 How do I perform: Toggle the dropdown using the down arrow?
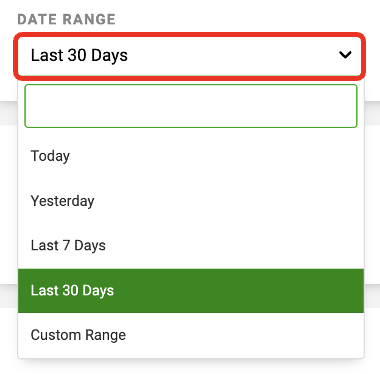point(345,55)
